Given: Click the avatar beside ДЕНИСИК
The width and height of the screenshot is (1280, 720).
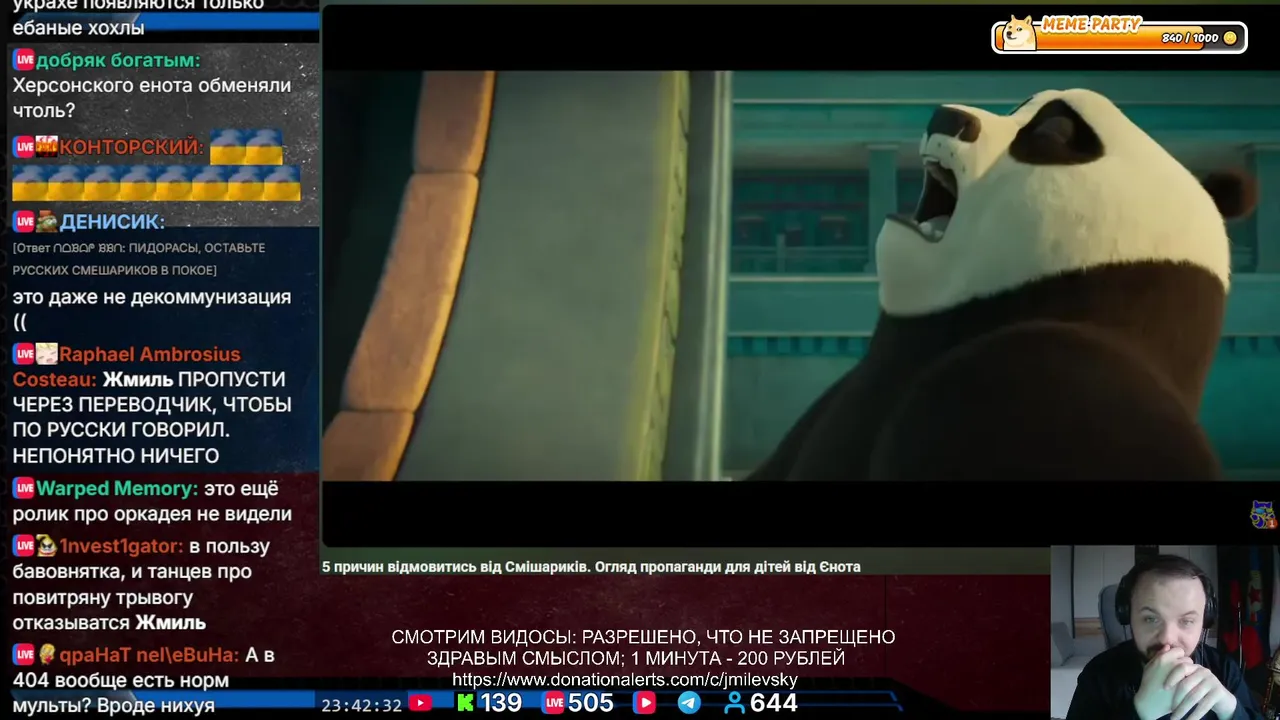Looking at the screenshot, I should coord(47,222).
